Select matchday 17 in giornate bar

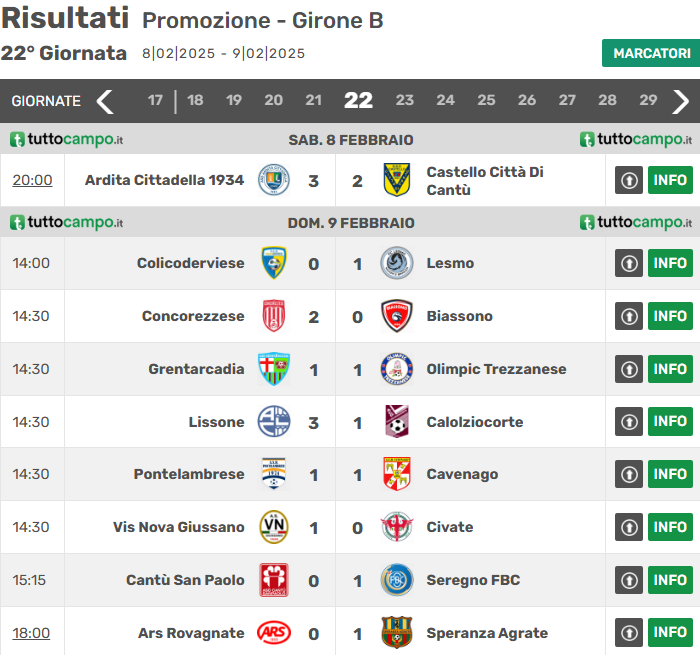click(x=155, y=101)
